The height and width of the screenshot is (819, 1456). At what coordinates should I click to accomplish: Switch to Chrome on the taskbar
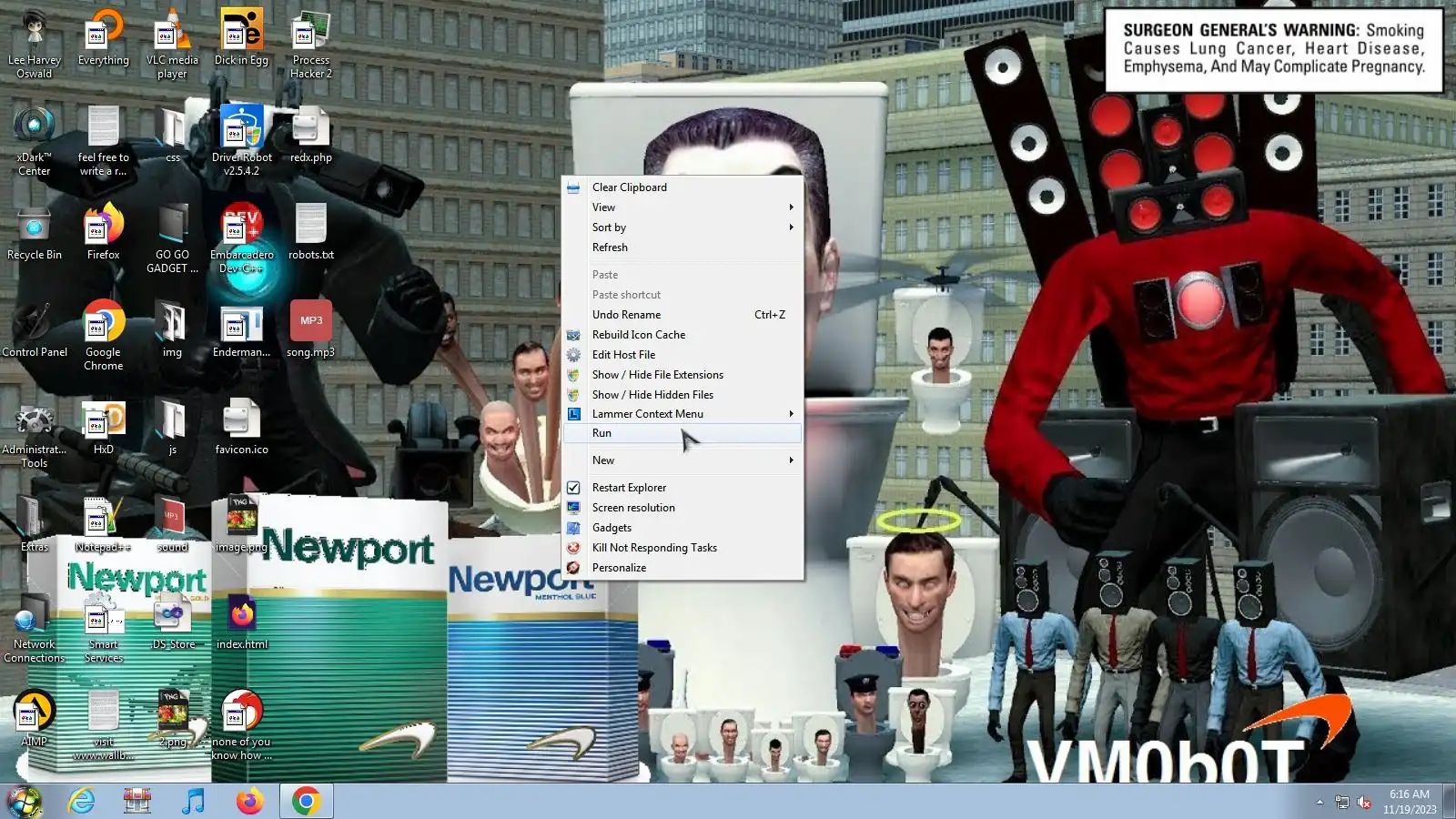[306, 801]
